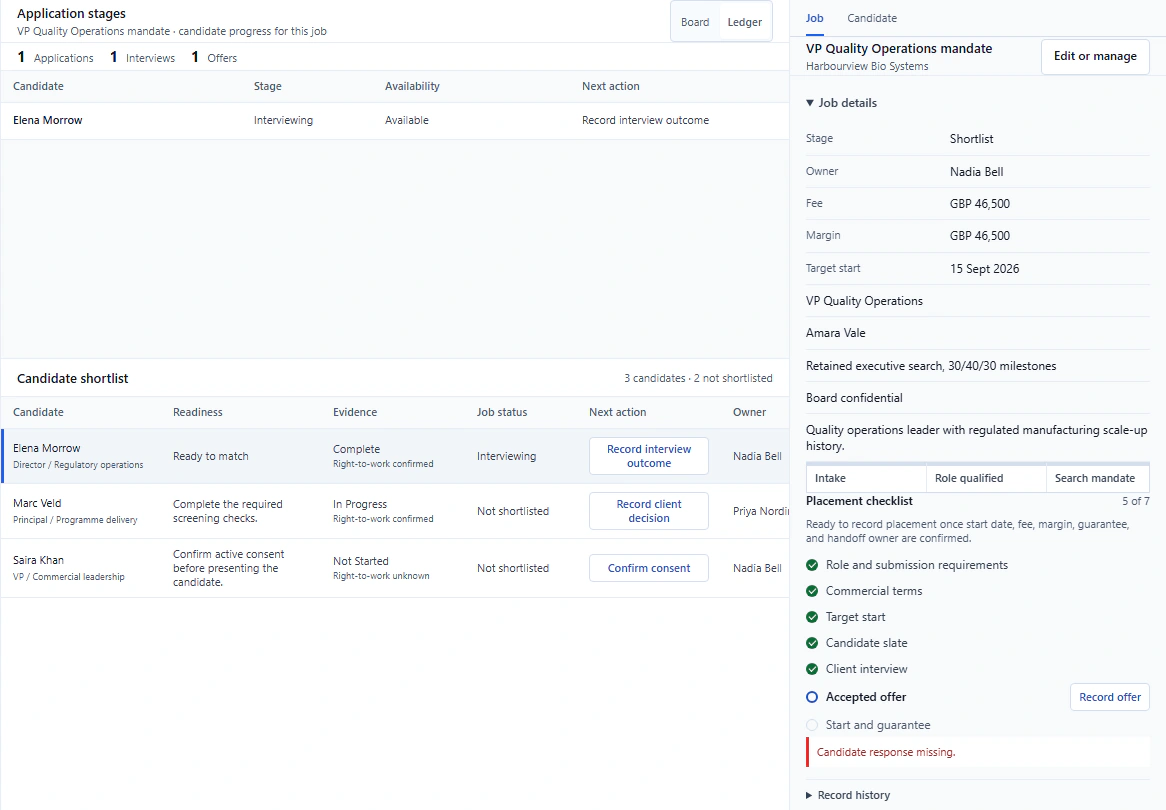Image resolution: width=1166 pixels, height=810 pixels.
Task: Click '5 of 7' checklist progress
Action: [x=1136, y=501]
